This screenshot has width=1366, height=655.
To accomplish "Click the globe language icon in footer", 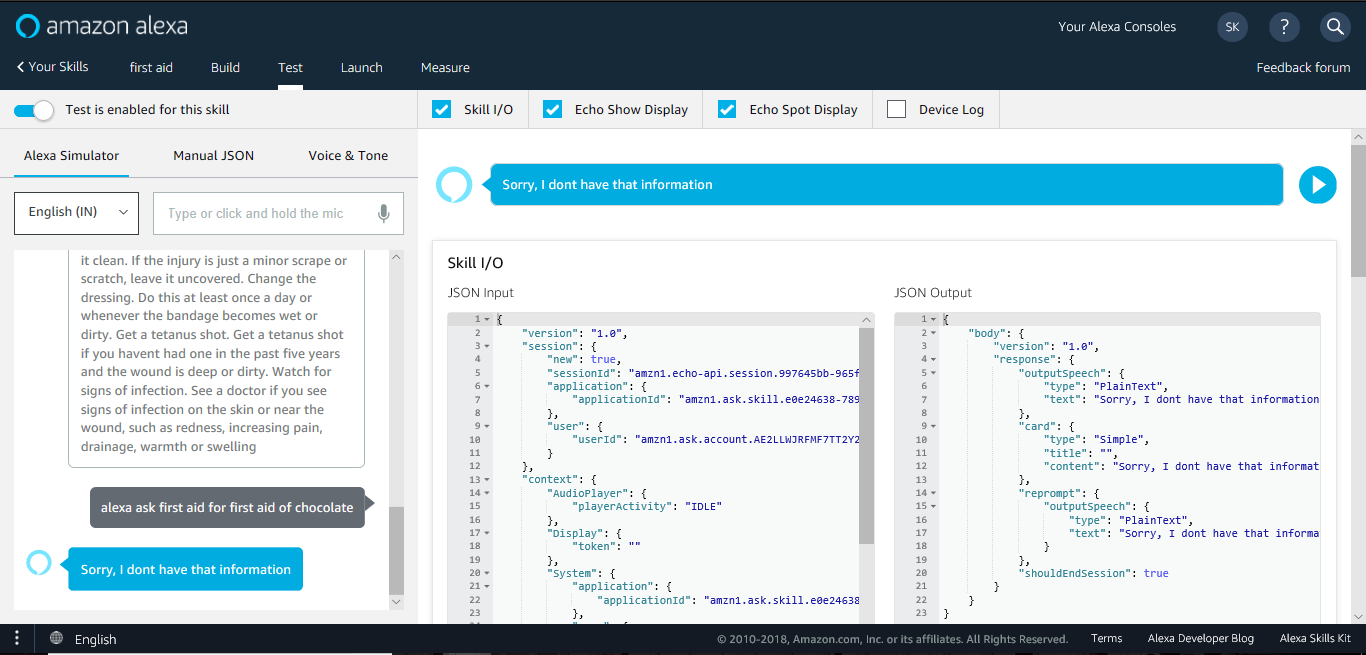I will (56, 638).
